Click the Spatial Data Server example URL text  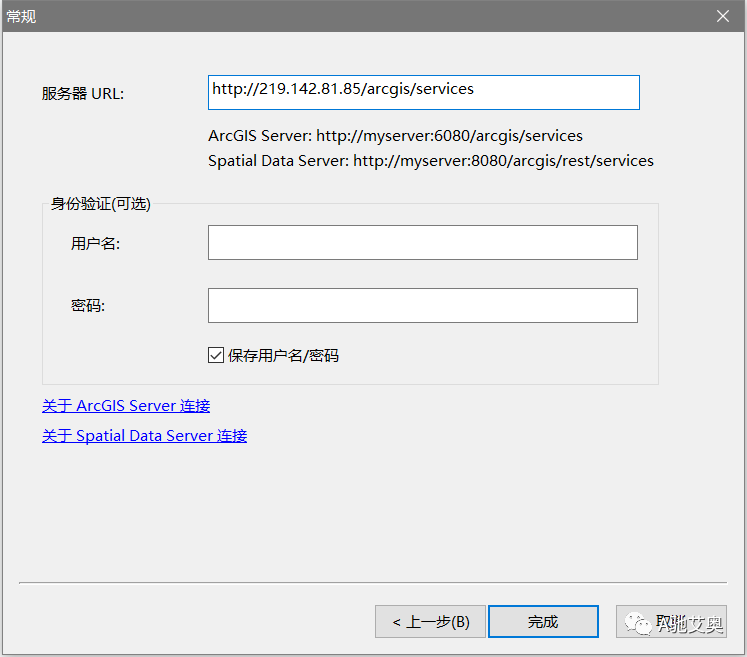(431, 161)
